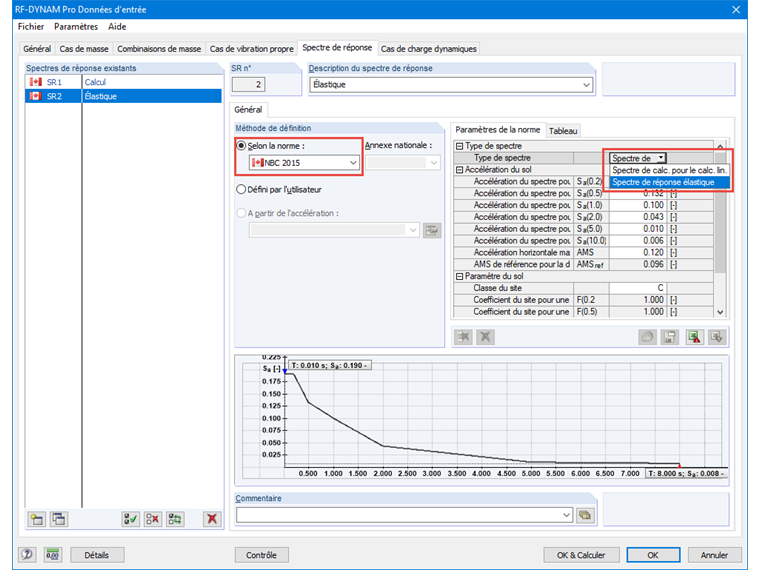760x570 pixels.
Task: Click the delete row icon under parameters
Action: pos(485,336)
